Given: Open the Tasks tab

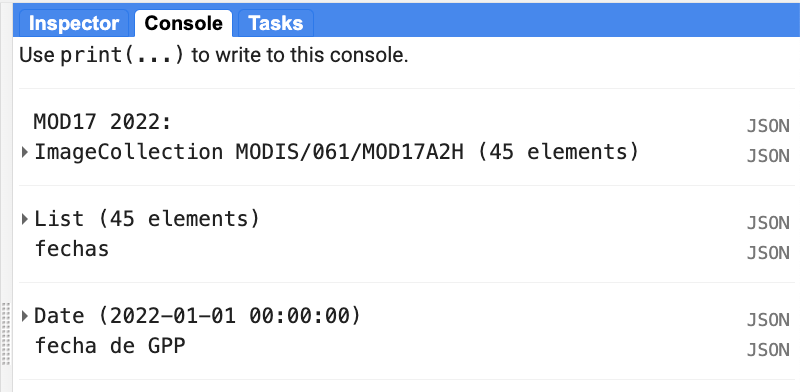Looking at the screenshot, I should coord(276,23).
